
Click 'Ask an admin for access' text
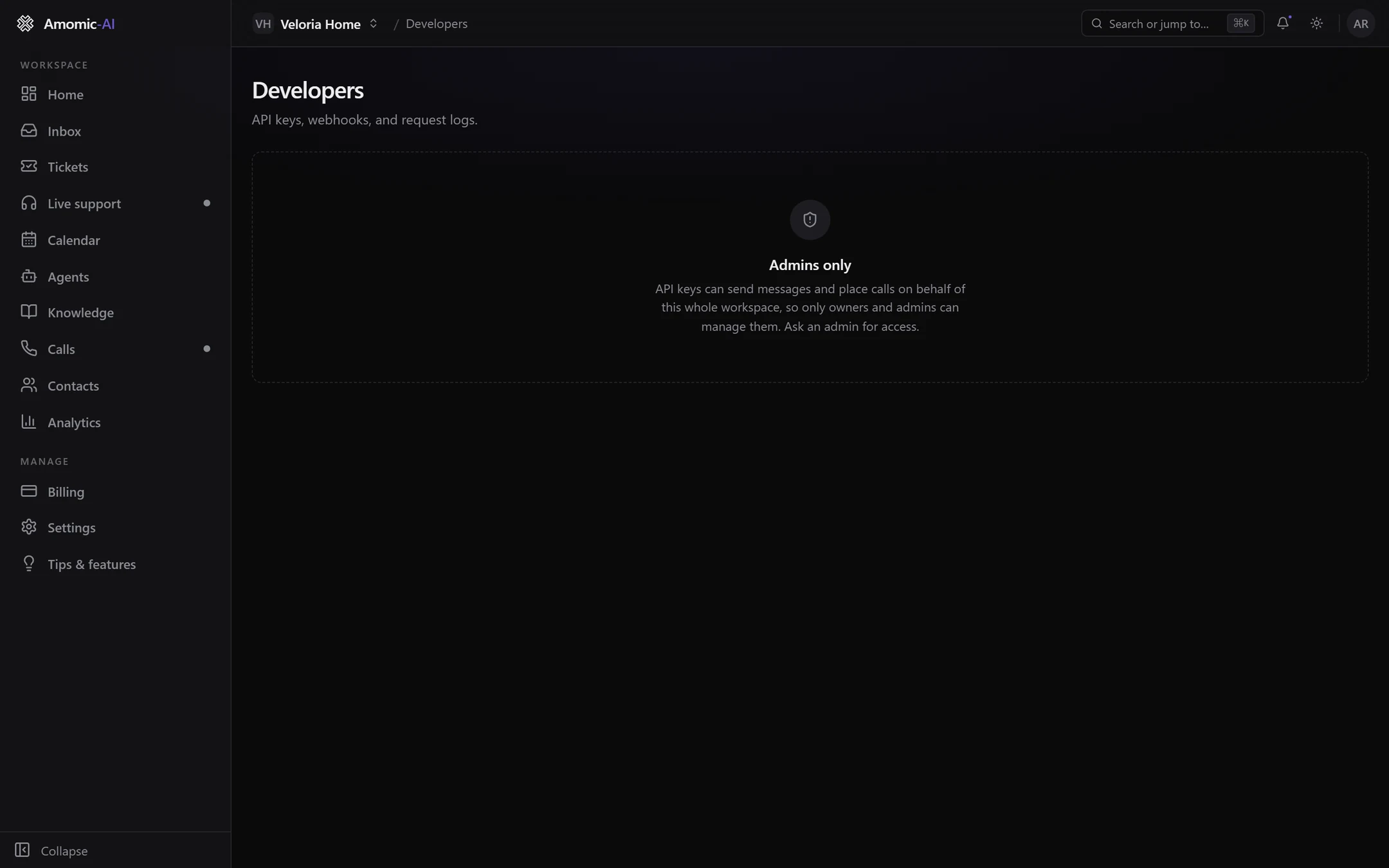[x=851, y=327]
